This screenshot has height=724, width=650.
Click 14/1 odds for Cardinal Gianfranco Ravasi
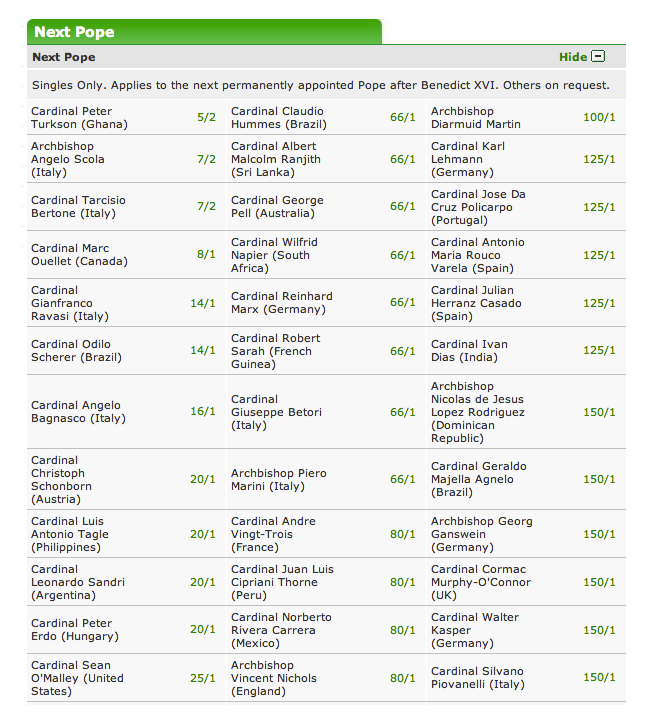coord(203,303)
